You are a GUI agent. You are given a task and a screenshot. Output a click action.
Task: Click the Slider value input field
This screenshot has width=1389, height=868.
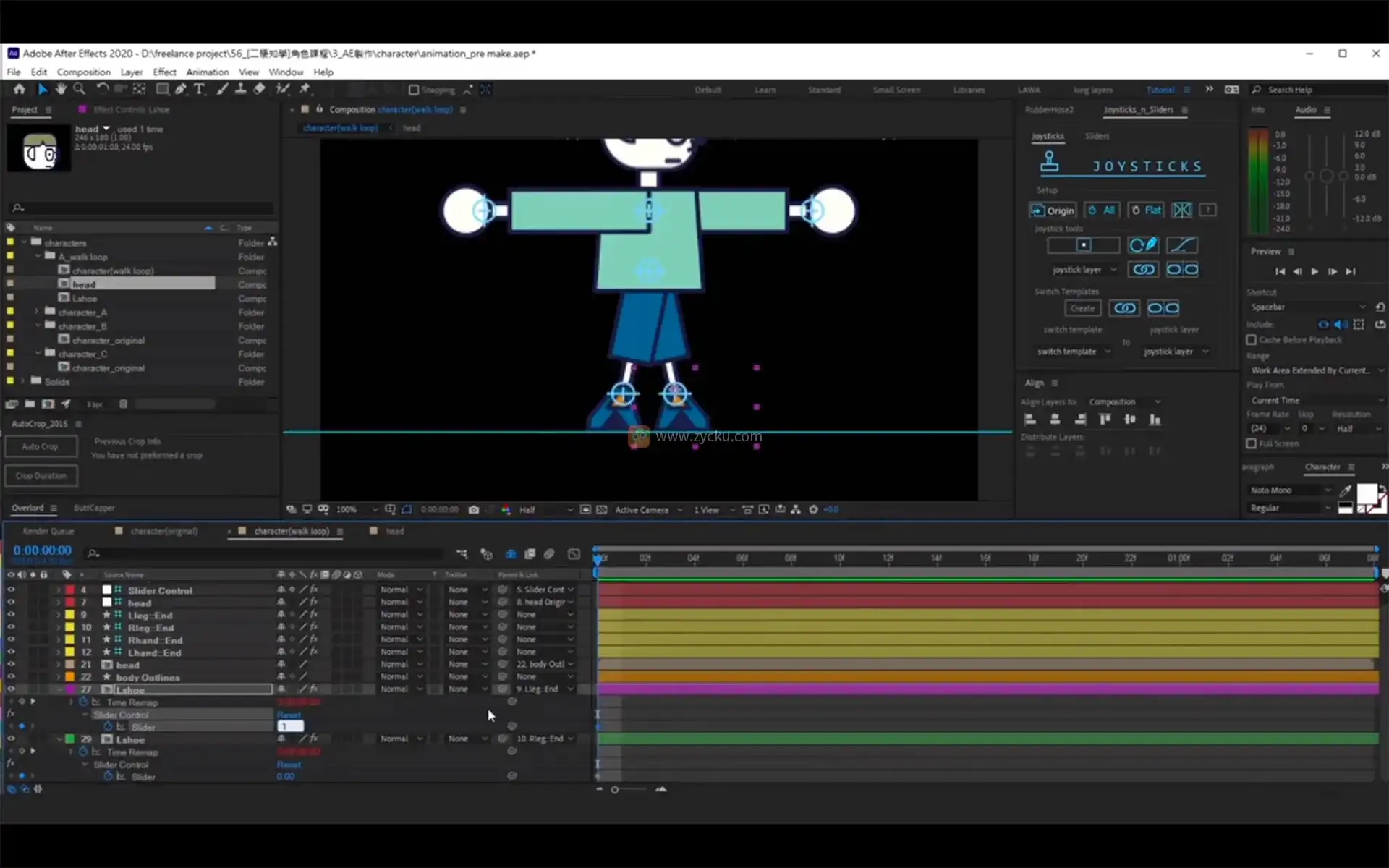[x=290, y=726]
